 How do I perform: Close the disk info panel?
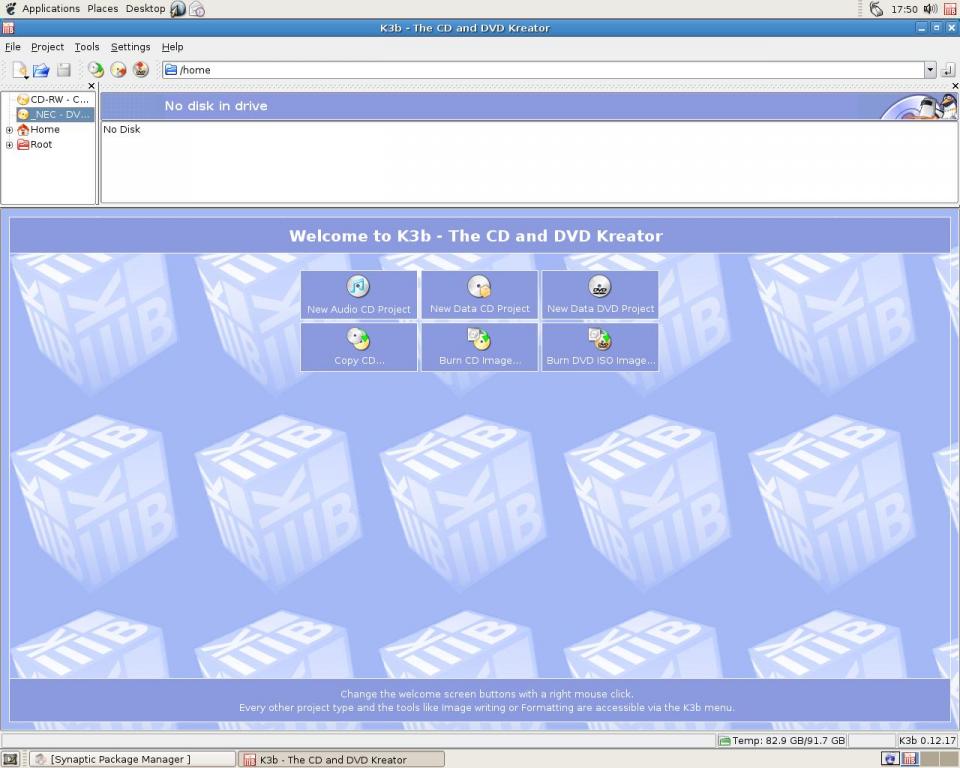(x=956, y=86)
